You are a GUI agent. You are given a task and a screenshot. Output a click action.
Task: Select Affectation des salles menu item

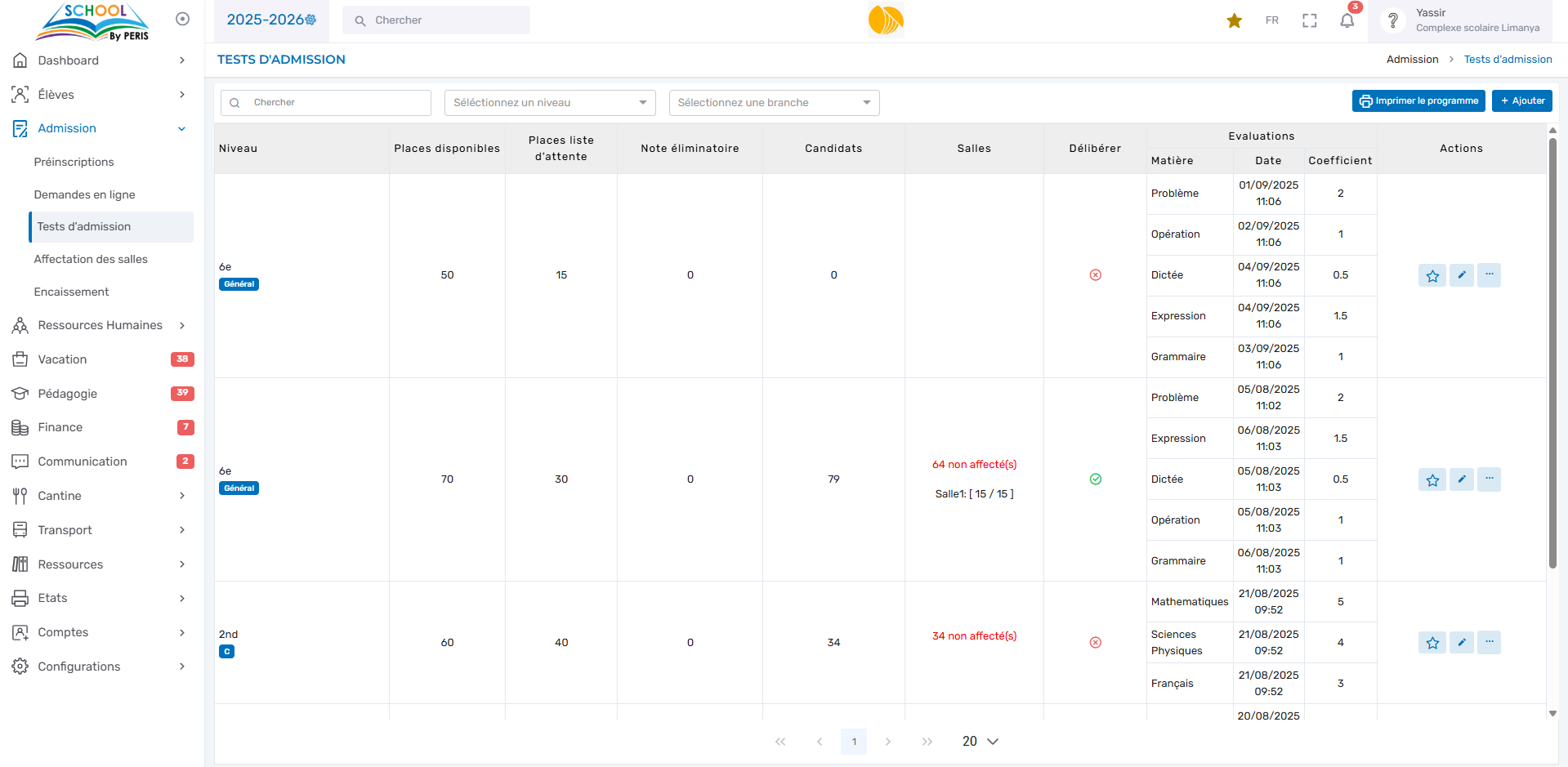coord(91,259)
